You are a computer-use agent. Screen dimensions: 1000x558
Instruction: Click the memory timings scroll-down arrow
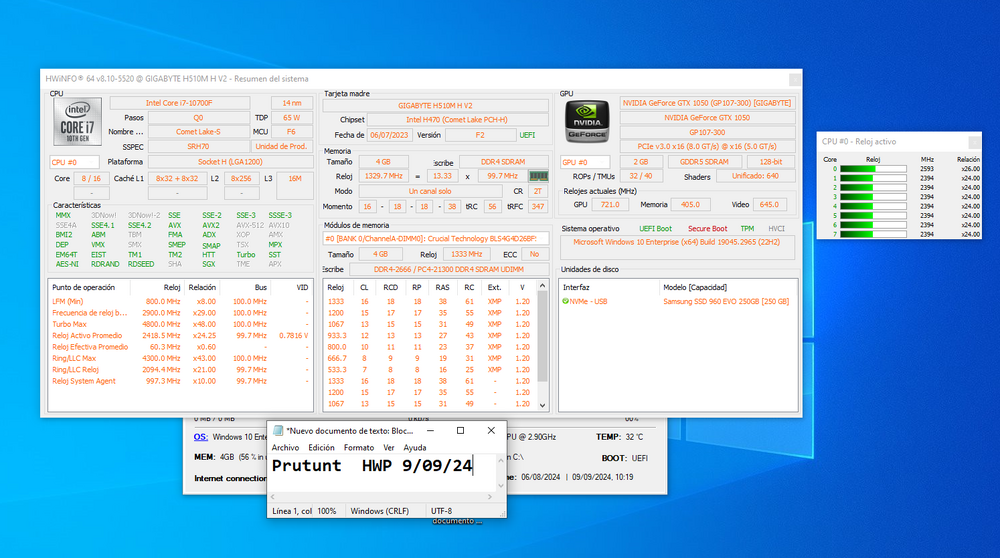(x=543, y=405)
